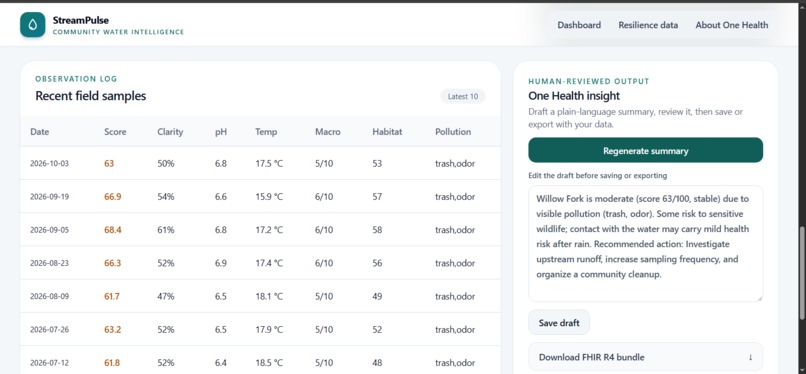Click the habitat value 52
This screenshot has height=374, width=806.
pos(377,329)
